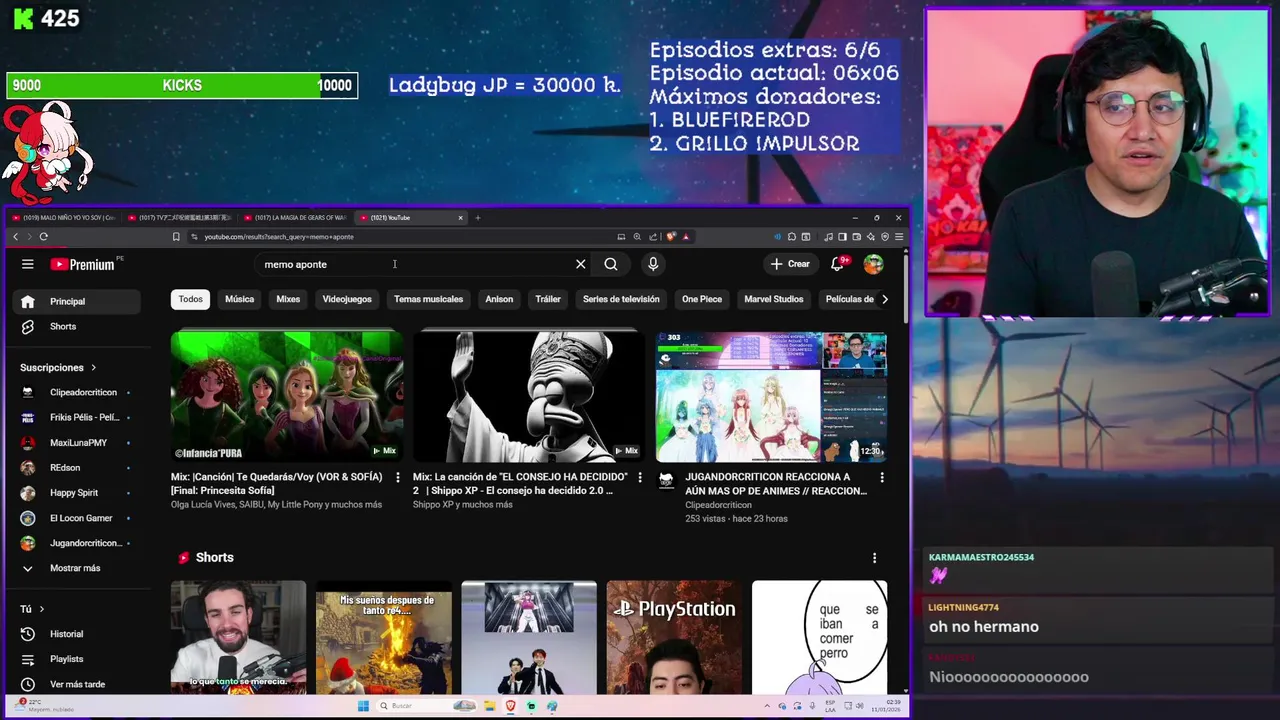This screenshot has width=1280, height=720.
Task: Open Jugandorcriticon reacciona anime video thumbnail
Action: click(x=771, y=396)
